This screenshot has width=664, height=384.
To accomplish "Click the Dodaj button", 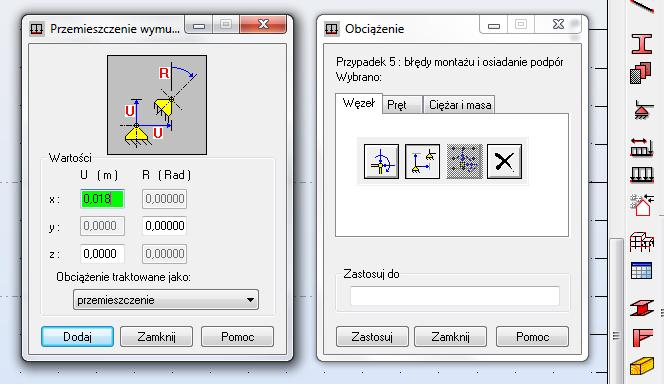I will tap(77, 337).
